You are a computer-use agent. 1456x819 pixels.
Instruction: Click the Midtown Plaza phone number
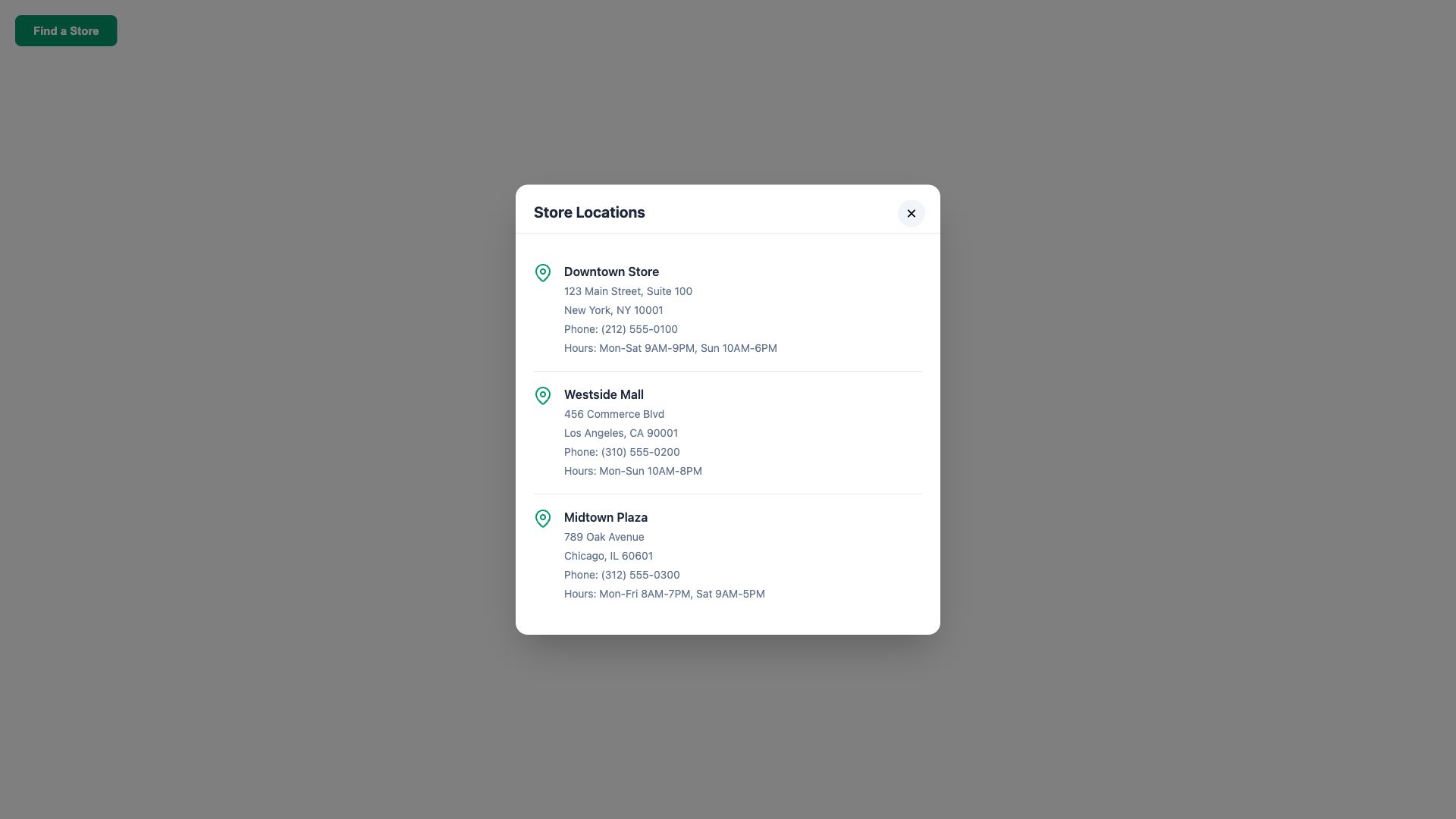point(621,575)
